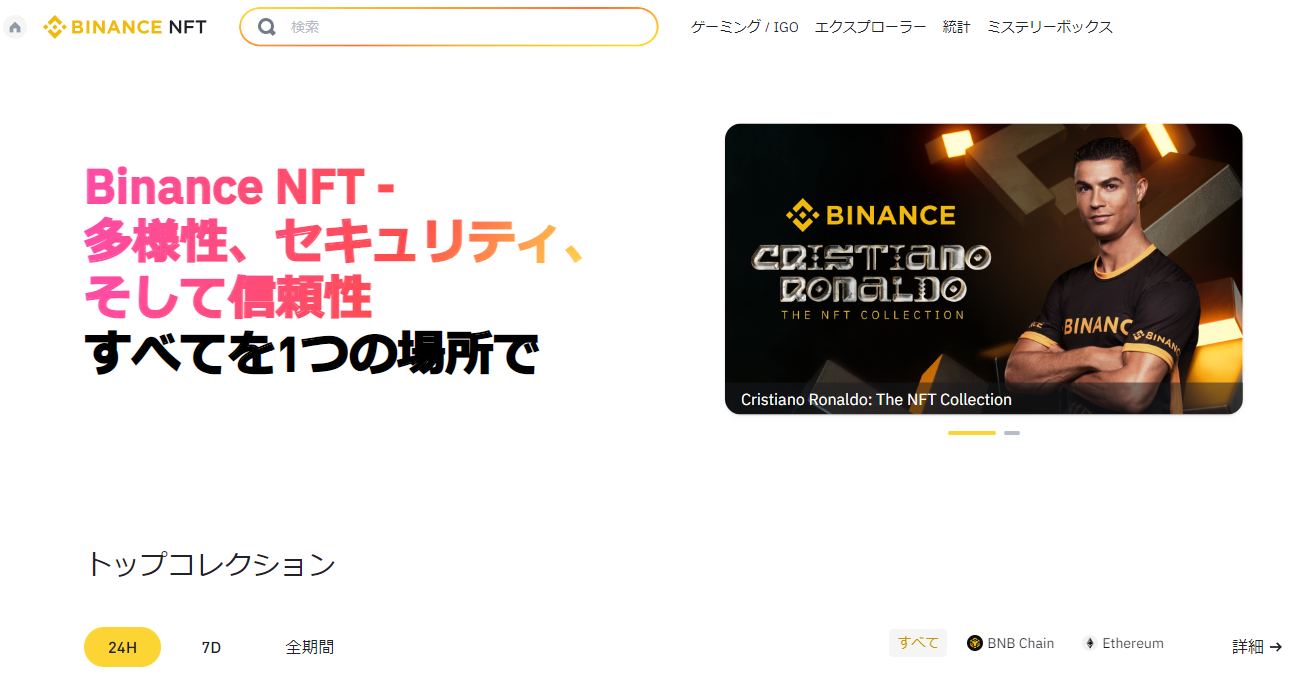Open the Binance NFT logo

(x=125, y=27)
